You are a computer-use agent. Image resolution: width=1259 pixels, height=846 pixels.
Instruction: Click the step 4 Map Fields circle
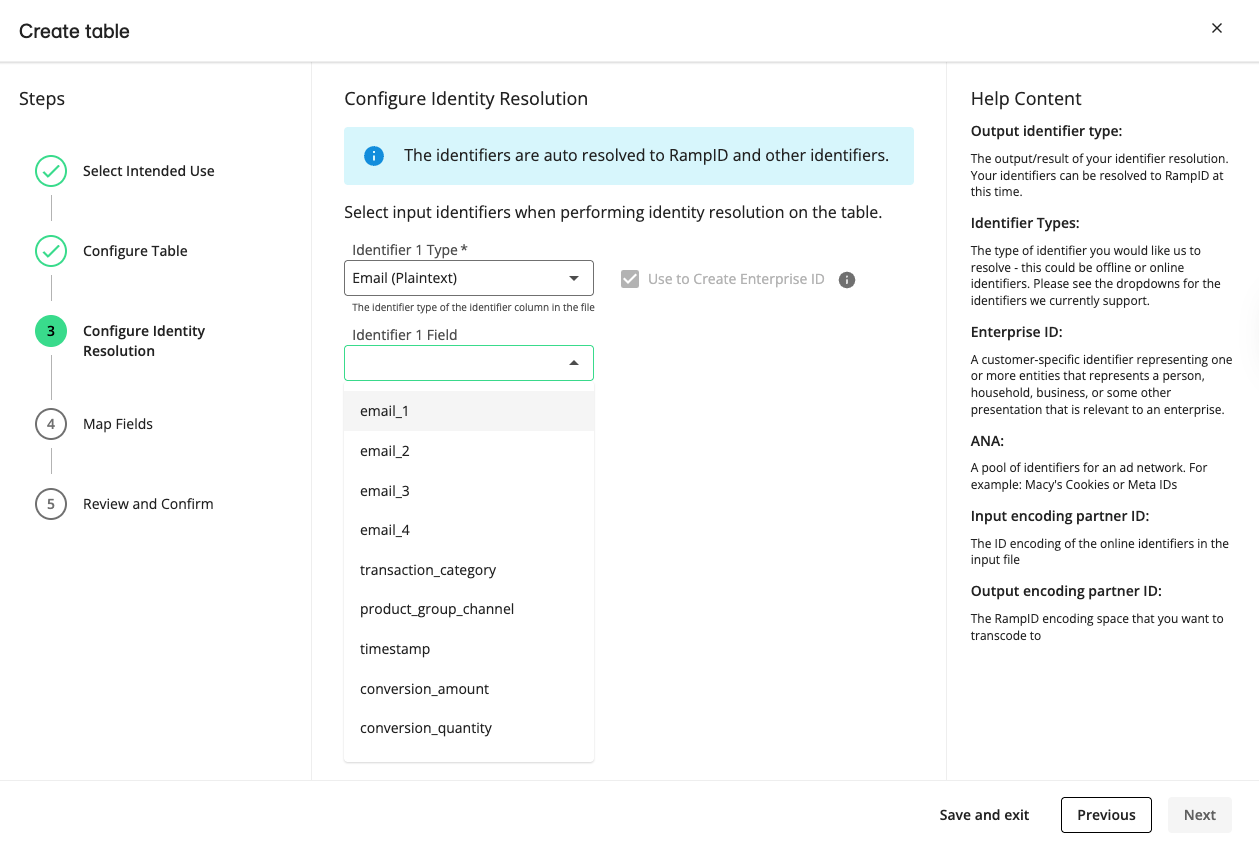(x=51, y=424)
